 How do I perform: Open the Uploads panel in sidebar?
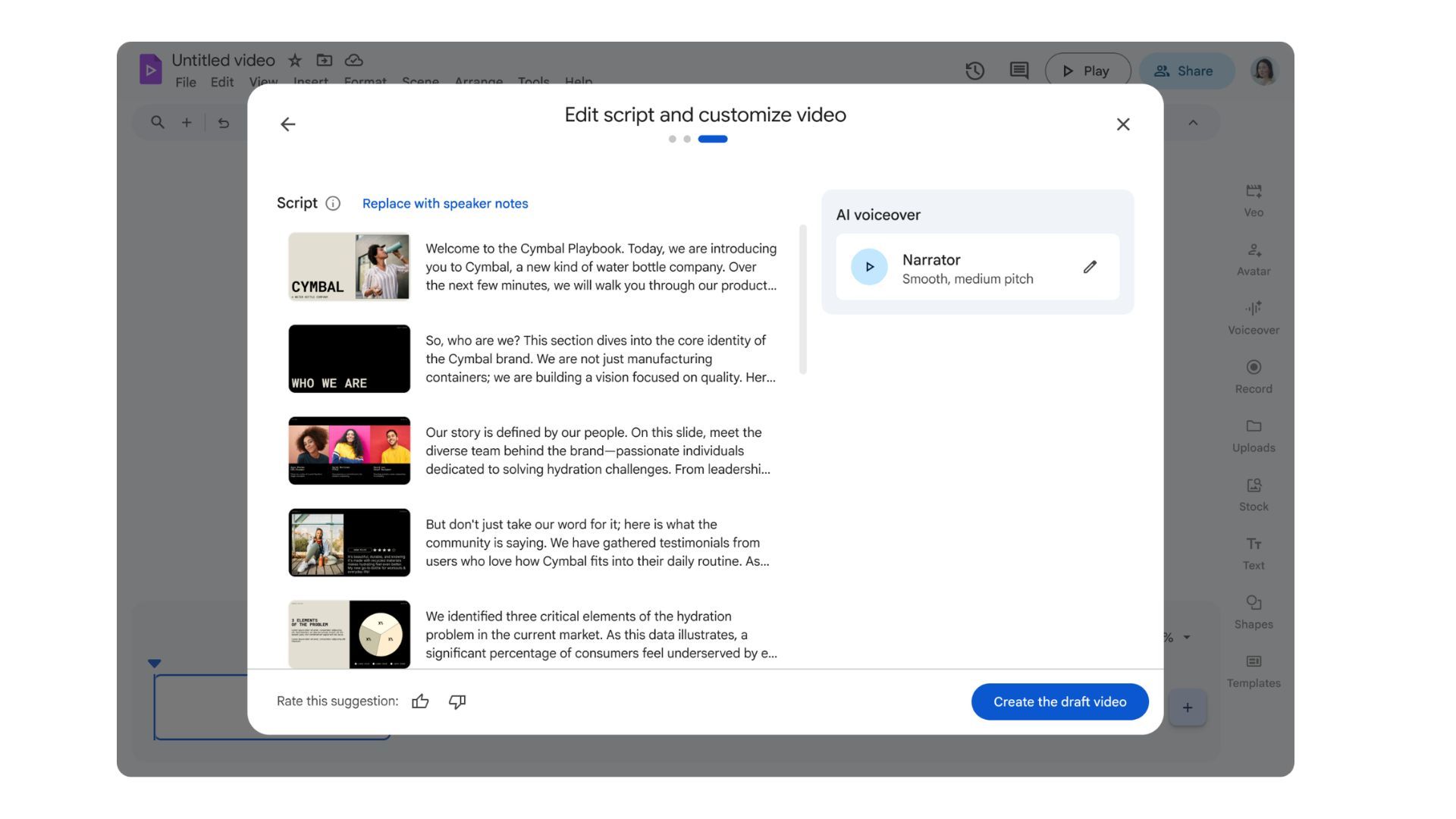(x=1254, y=436)
